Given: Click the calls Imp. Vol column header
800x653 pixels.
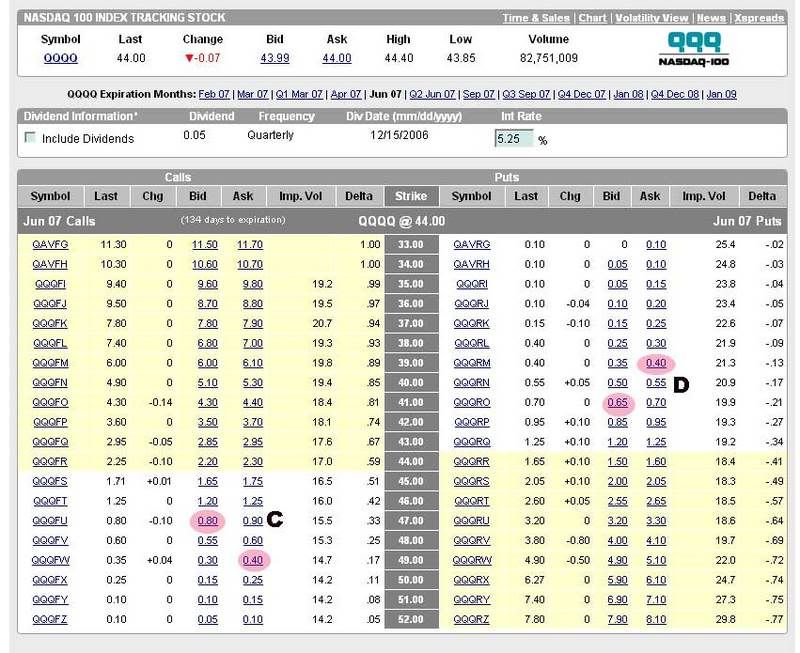Looking at the screenshot, I should coord(301,196).
